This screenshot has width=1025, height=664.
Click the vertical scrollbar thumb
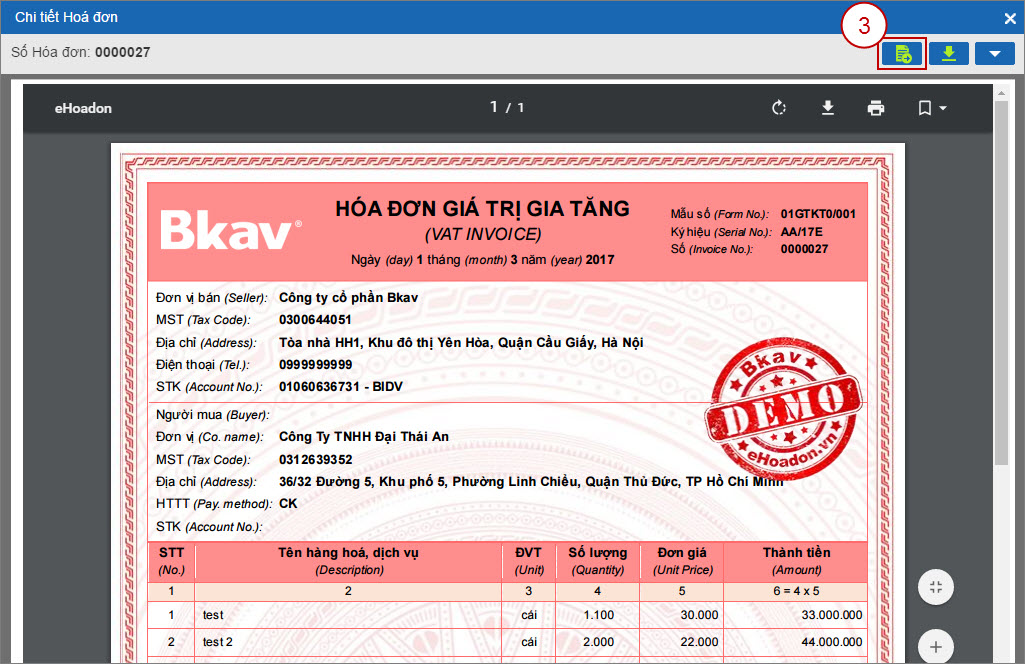1001,282
